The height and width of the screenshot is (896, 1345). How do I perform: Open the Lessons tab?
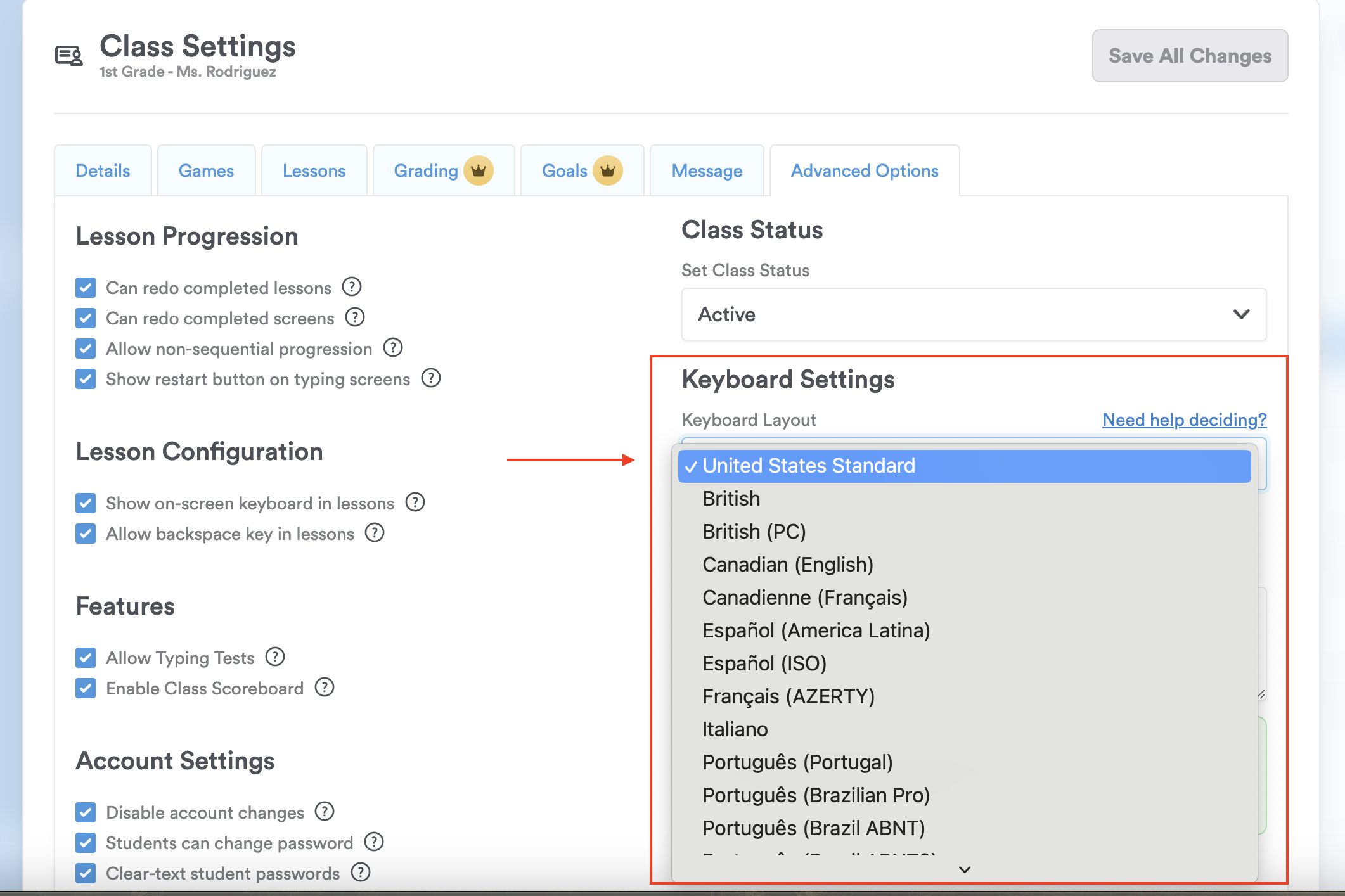point(314,171)
